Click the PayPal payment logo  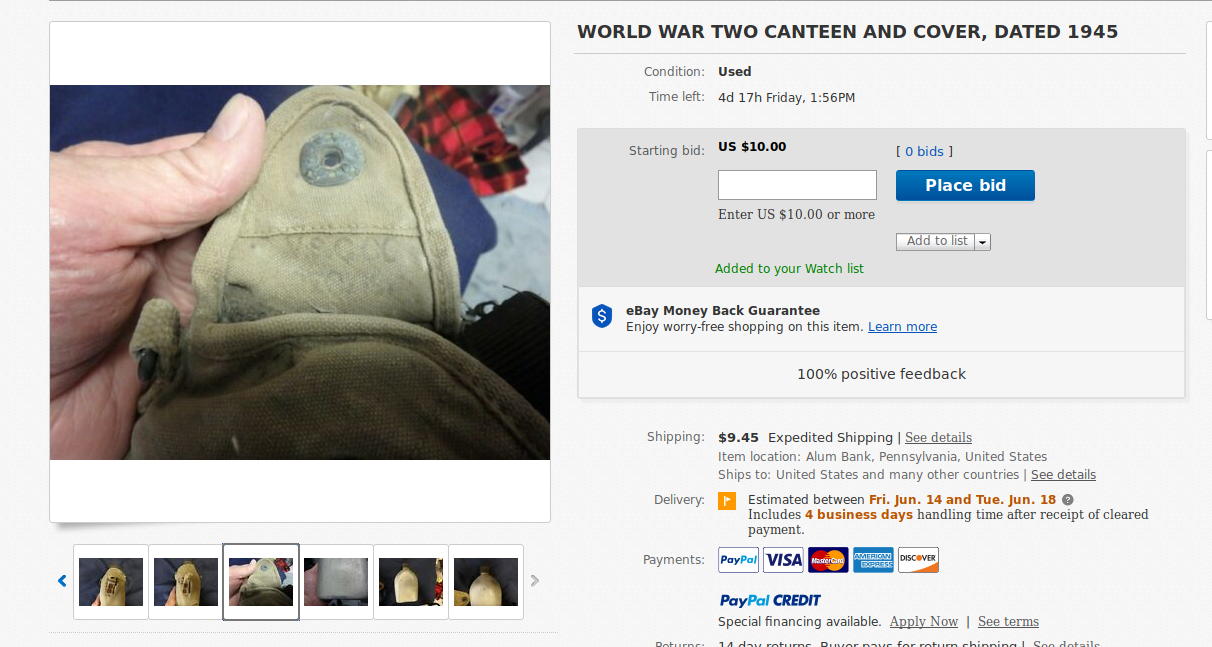pos(738,560)
